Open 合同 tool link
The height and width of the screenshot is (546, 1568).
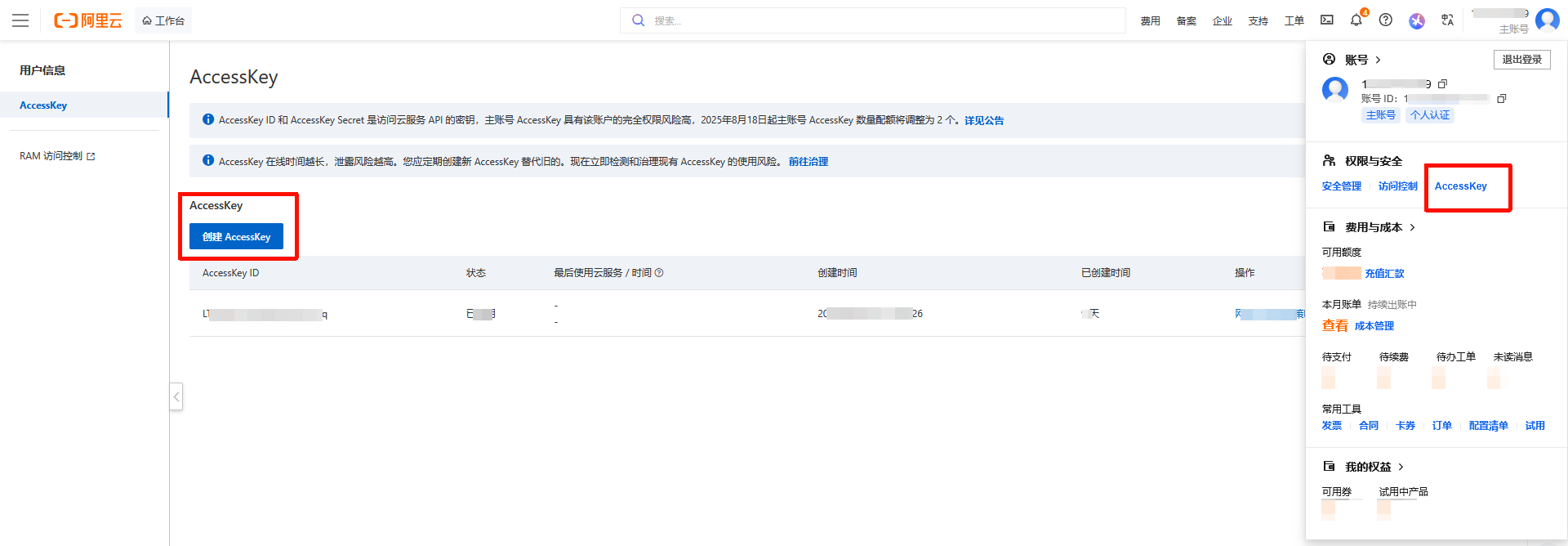click(1369, 426)
